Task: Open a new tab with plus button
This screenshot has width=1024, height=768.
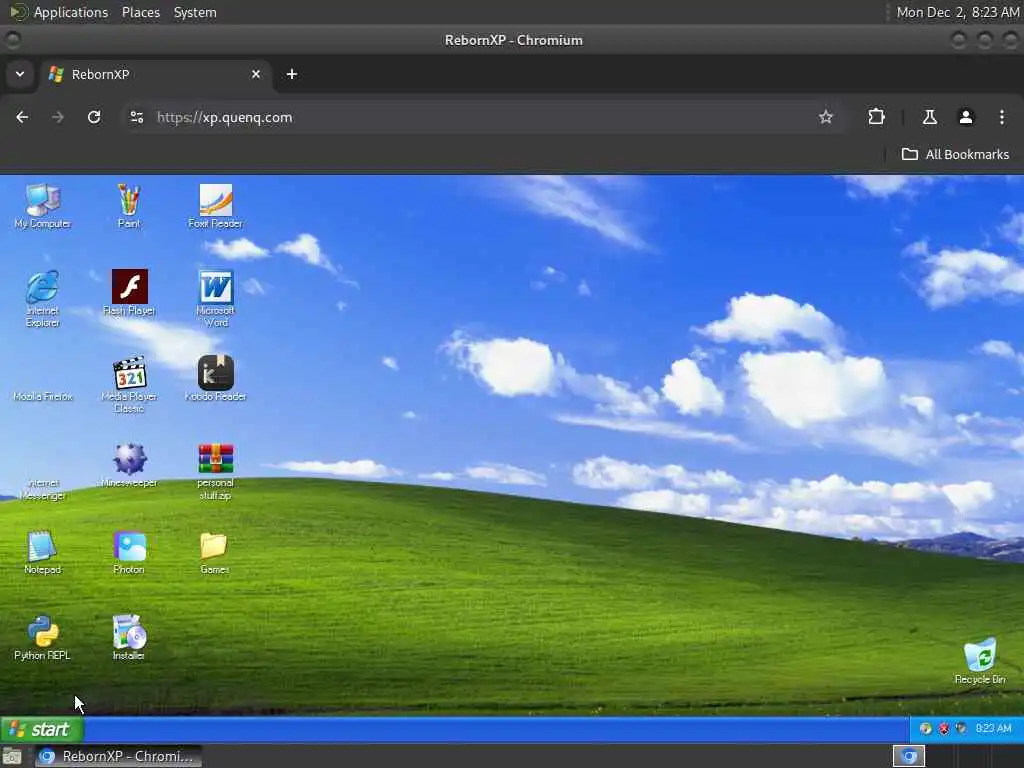Action: (292, 74)
